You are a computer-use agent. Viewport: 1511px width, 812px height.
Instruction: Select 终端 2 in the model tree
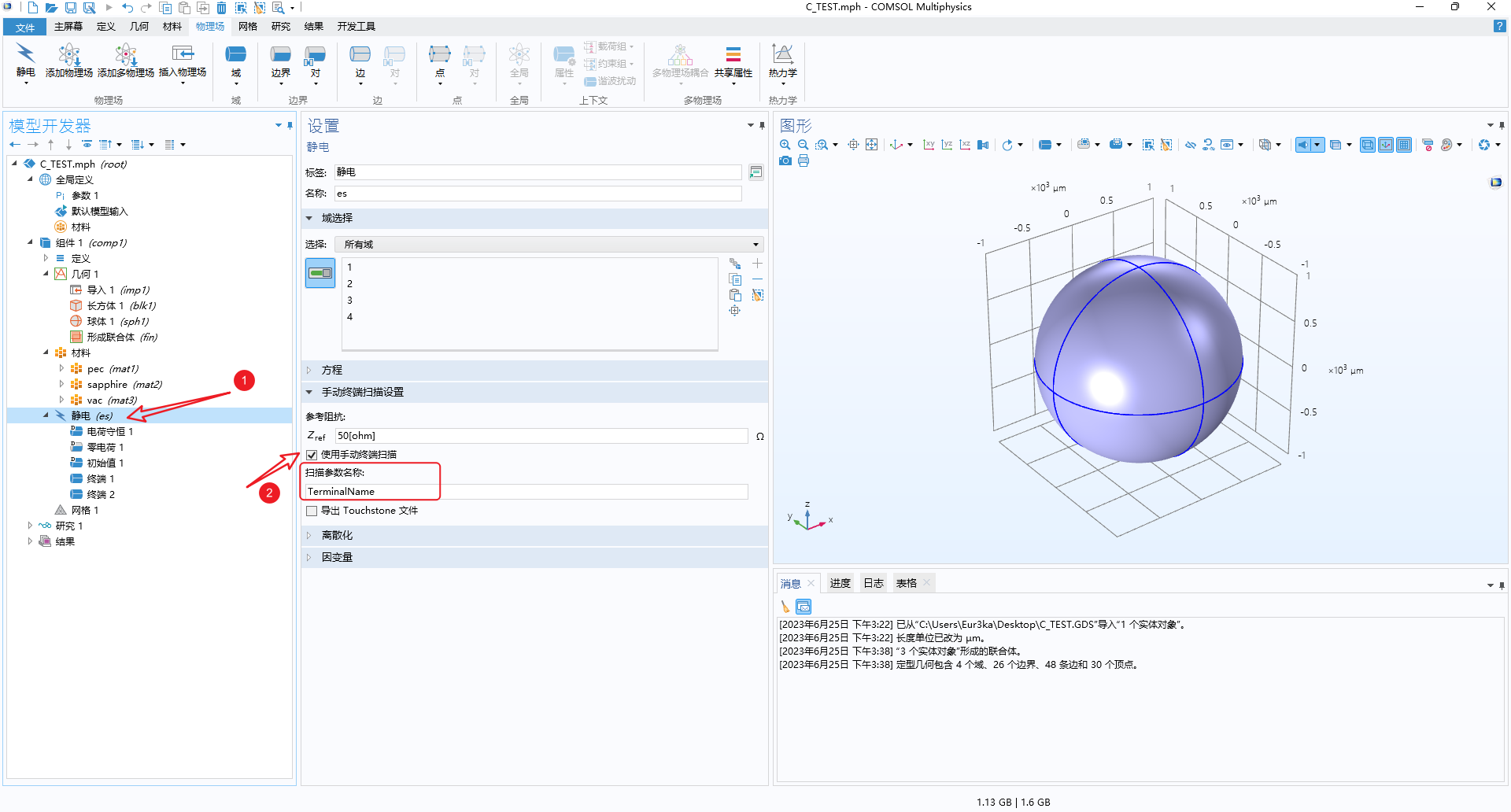pyautogui.click(x=100, y=495)
